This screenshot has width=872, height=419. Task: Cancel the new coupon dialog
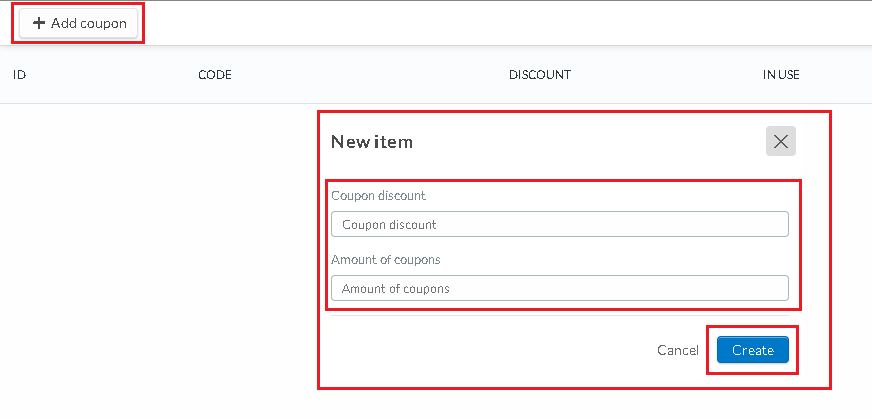678,350
